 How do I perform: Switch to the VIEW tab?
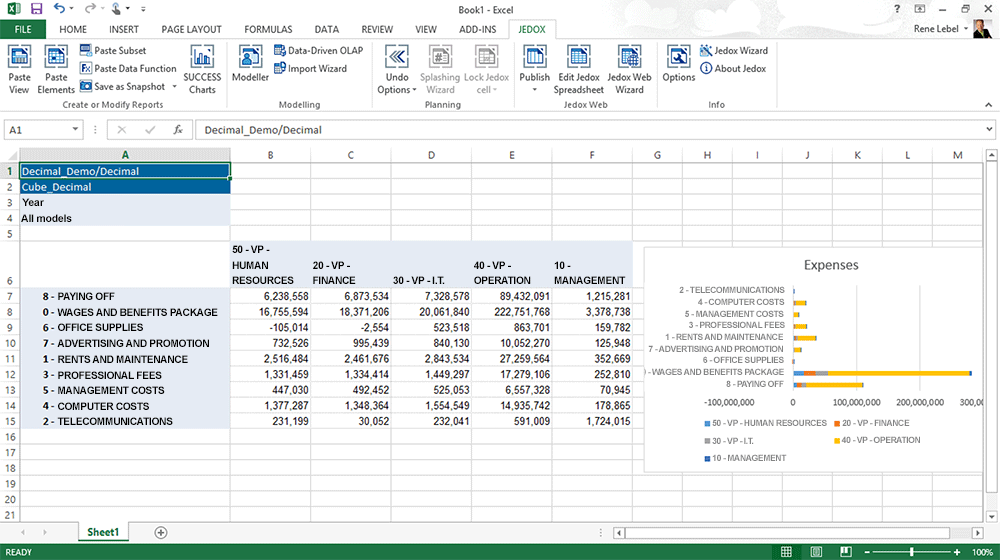[x=426, y=29]
